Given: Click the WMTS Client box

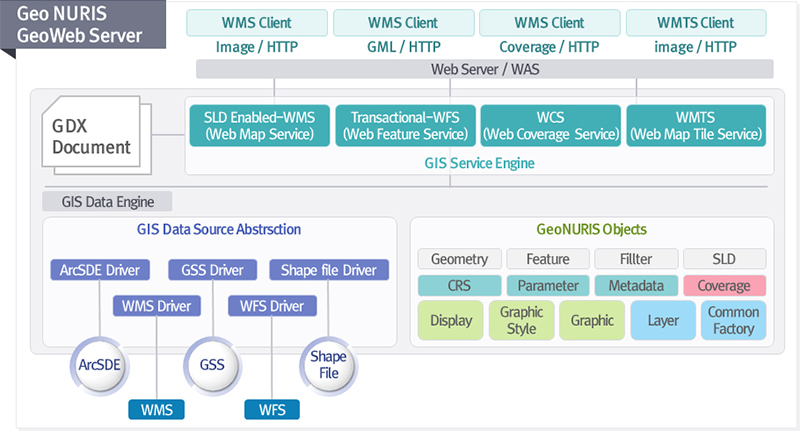Looking at the screenshot, I should pos(696,23).
